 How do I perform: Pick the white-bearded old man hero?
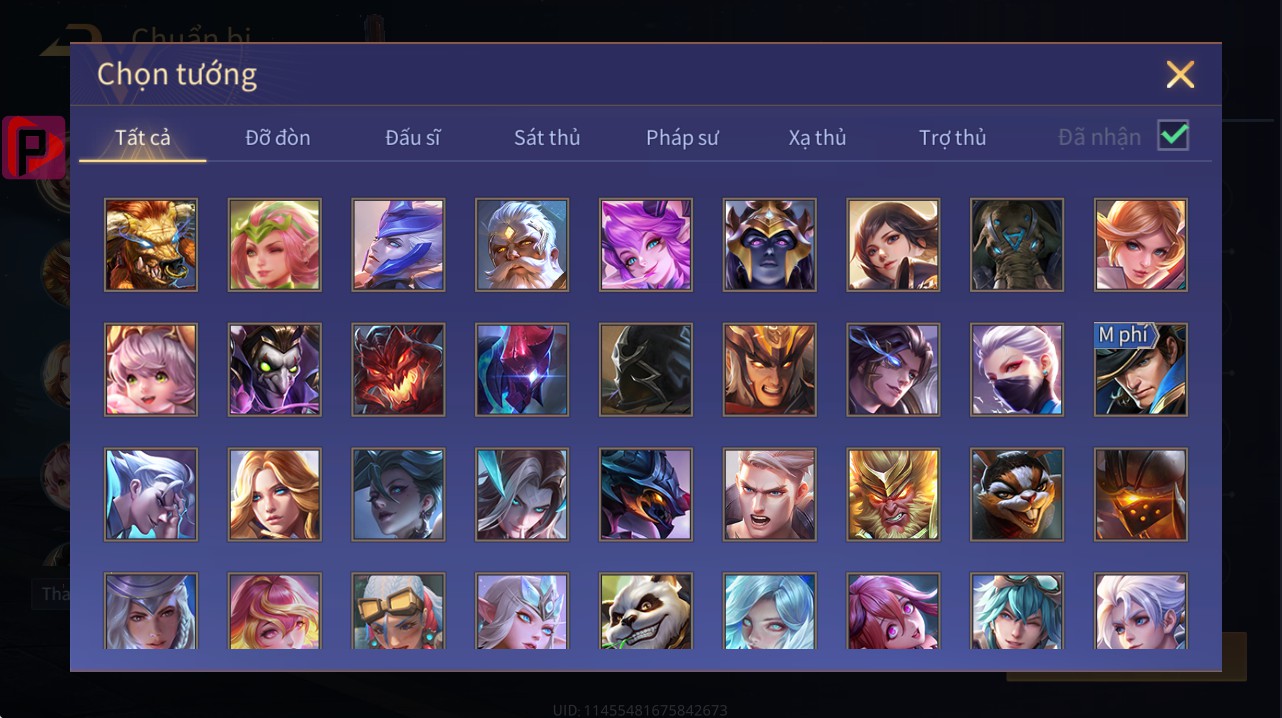point(522,245)
